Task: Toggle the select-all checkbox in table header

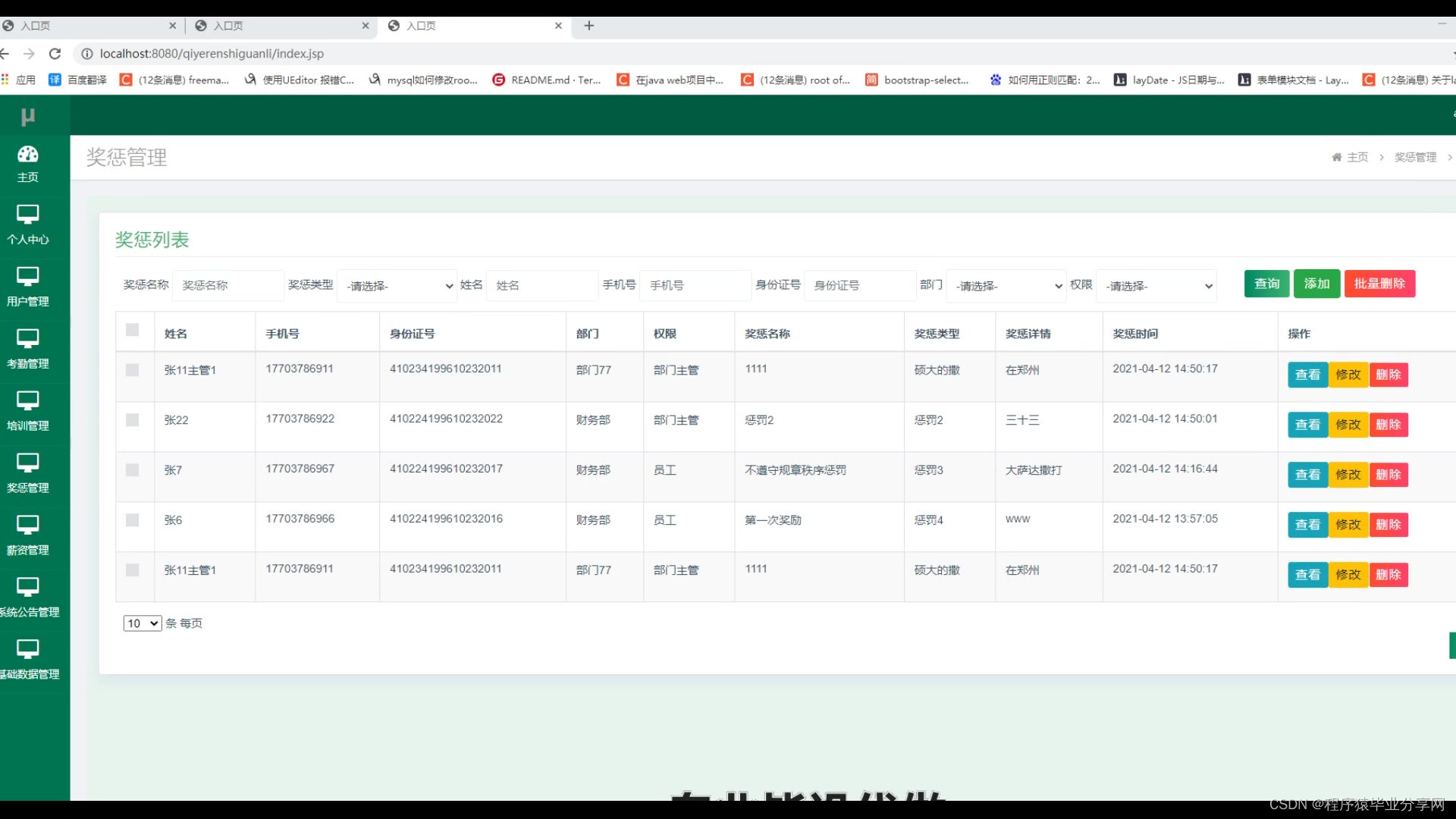Action: (133, 330)
